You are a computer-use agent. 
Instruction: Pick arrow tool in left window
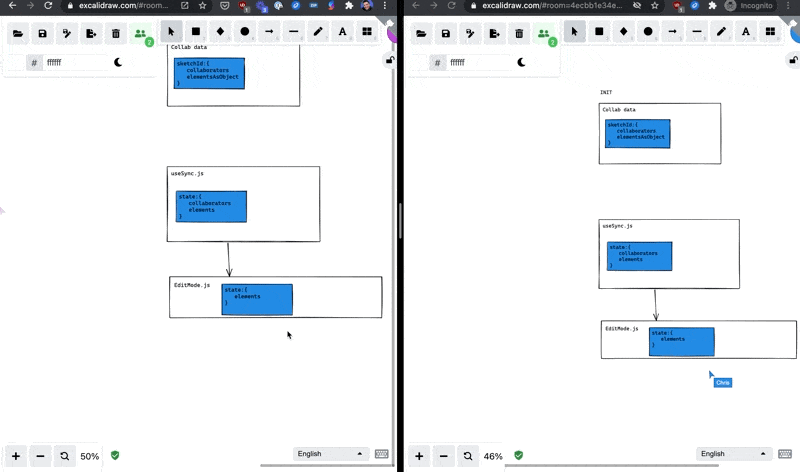pyautogui.click(x=269, y=32)
